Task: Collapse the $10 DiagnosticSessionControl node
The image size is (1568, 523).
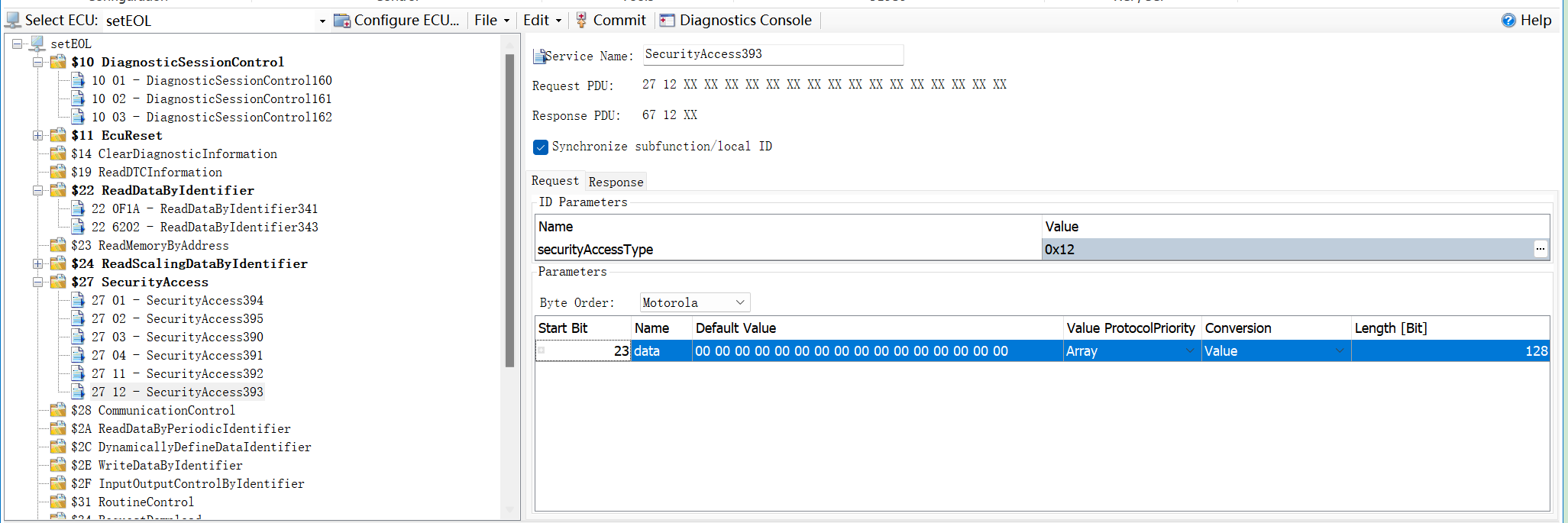Action: coord(37,62)
